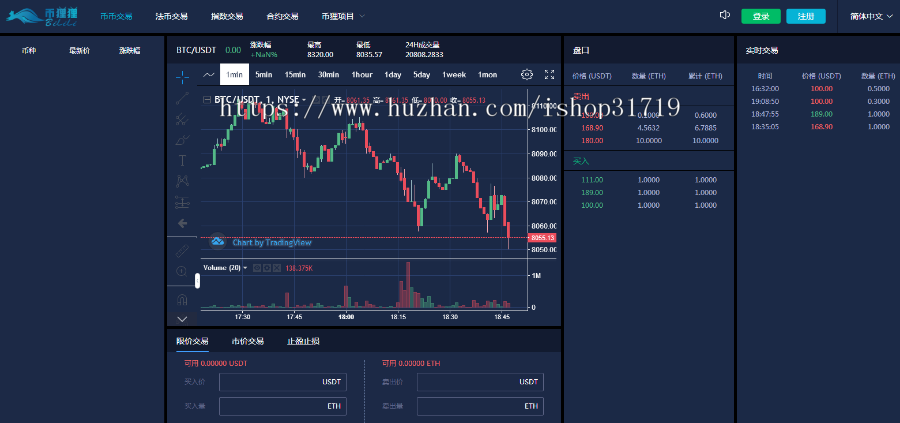
Task: Expand more tools with bottom chevron
Action: pyautogui.click(x=183, y=319)
